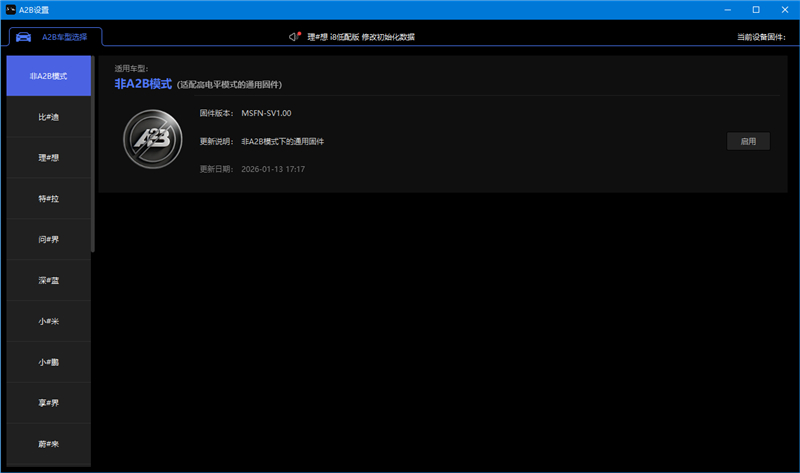Click the car icon in A2B车型选择 tab
This screenshot has height=473, width=800.
click(x=24, y=37)
